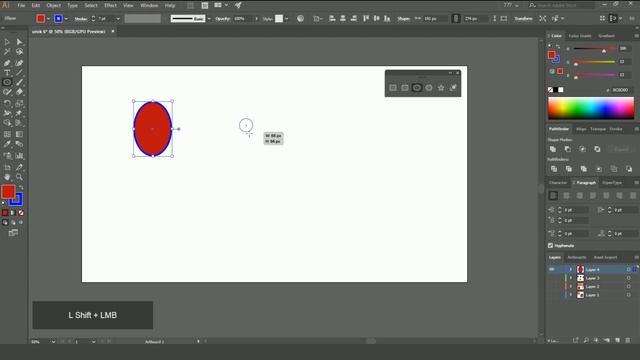Switch to the Artboards tab
640x360 pixels.
577,258
